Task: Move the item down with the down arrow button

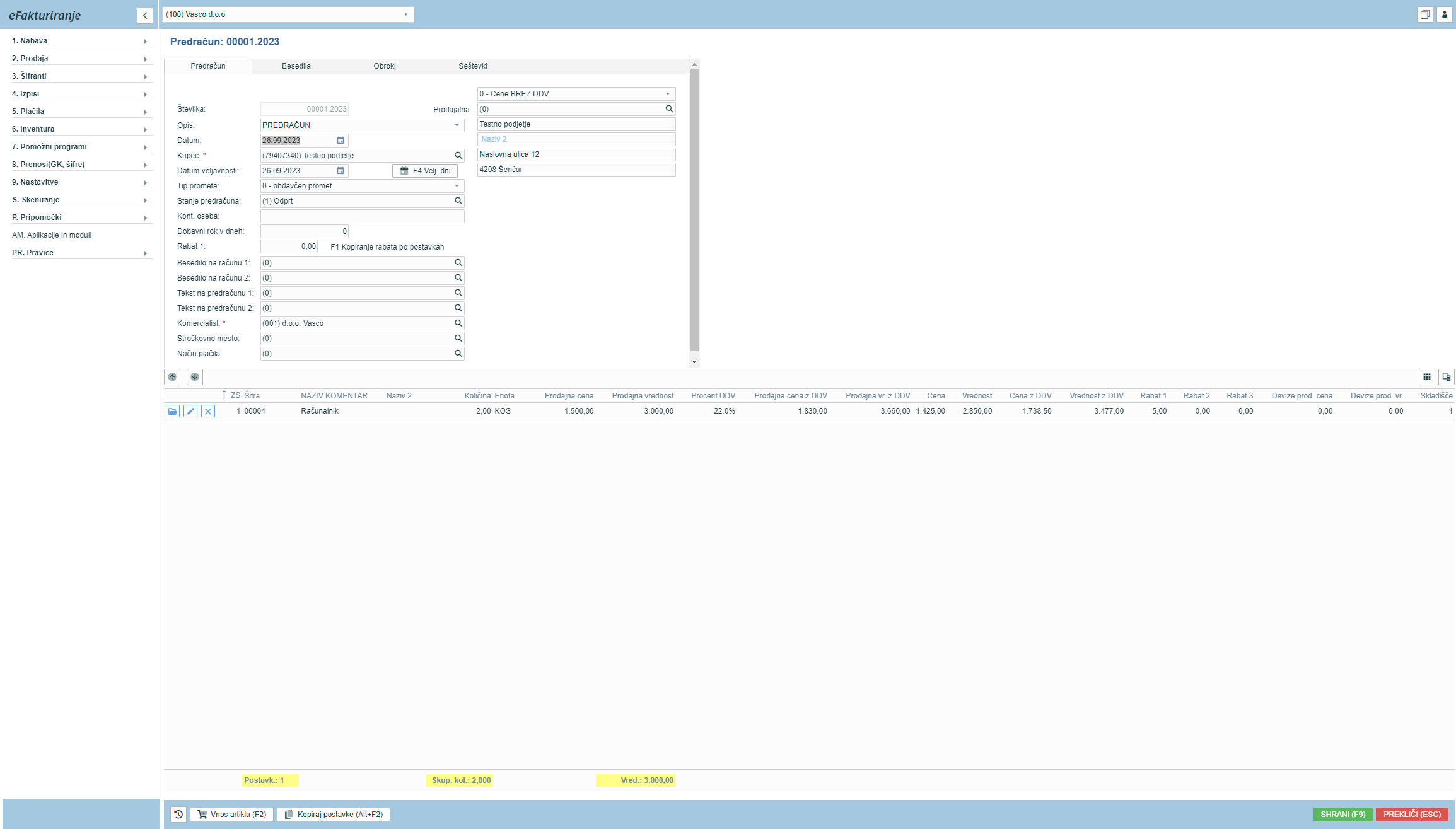Action: click(195, 377)
